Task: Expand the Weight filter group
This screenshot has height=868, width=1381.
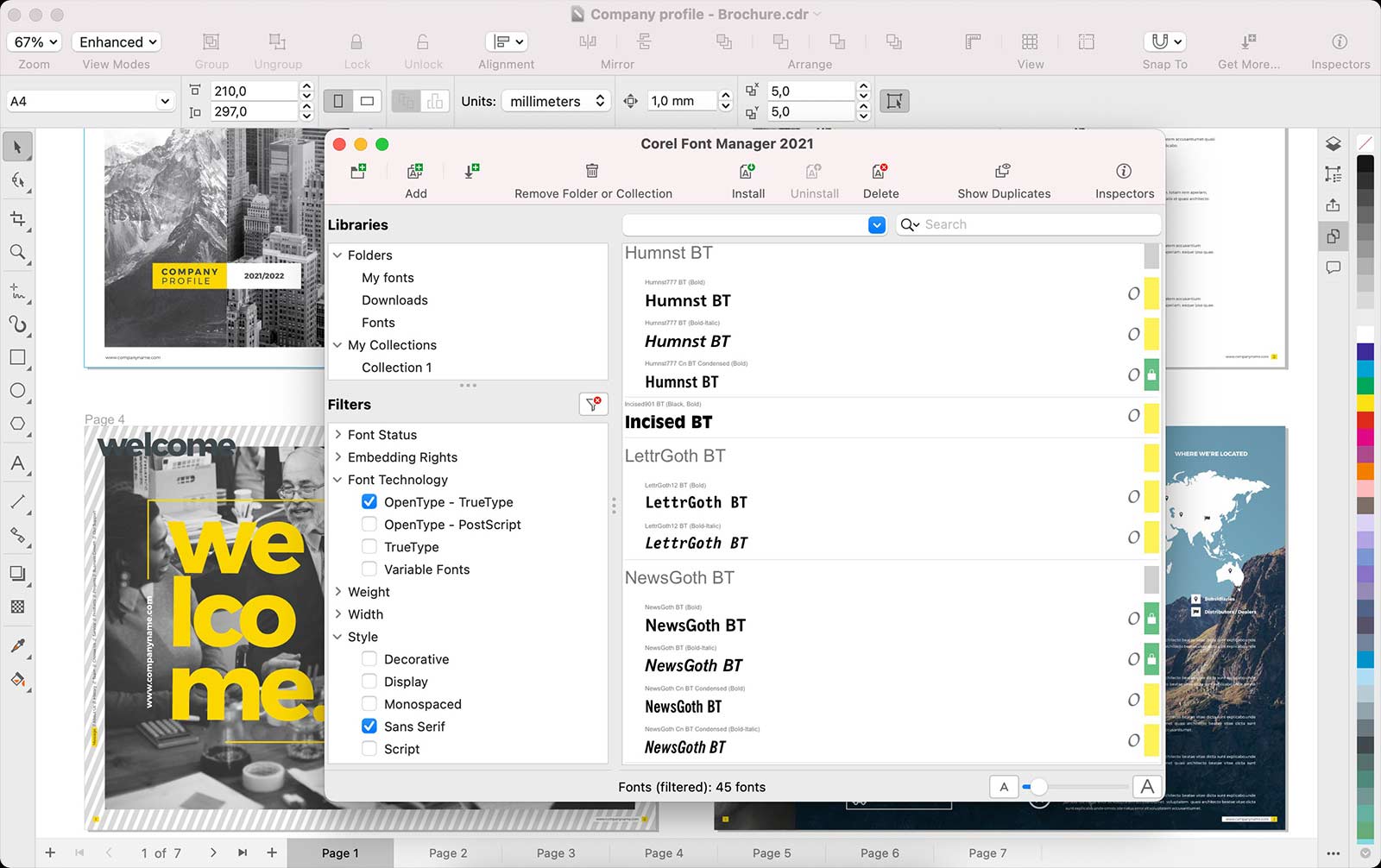Action: (x=337, y=592)
